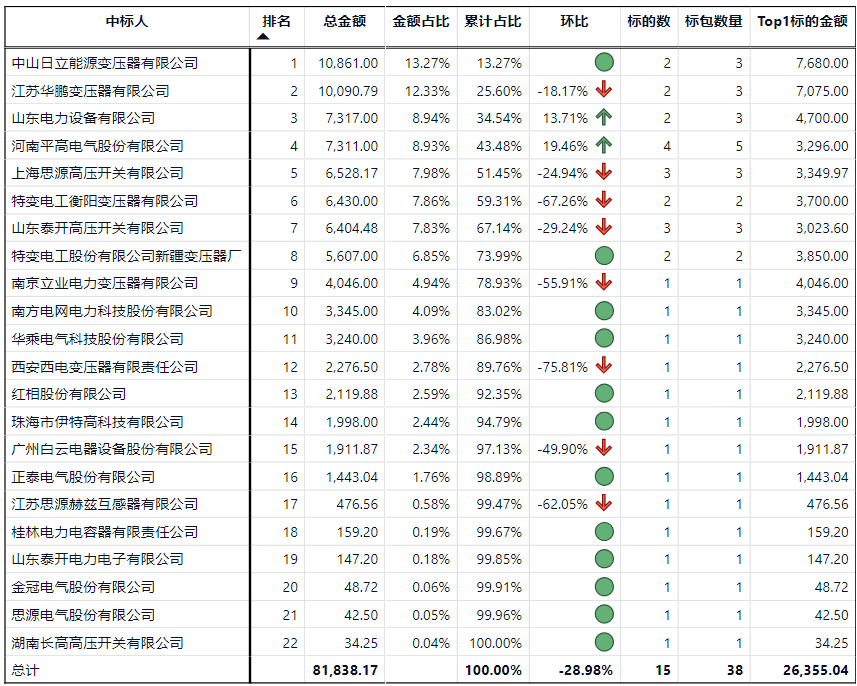Image resolution: width=857 pixels, height=686 pixels.
Task: Click the green circle for 特变电工股份有限公司新疆变压器厂
Action: (x=604, y=255)
